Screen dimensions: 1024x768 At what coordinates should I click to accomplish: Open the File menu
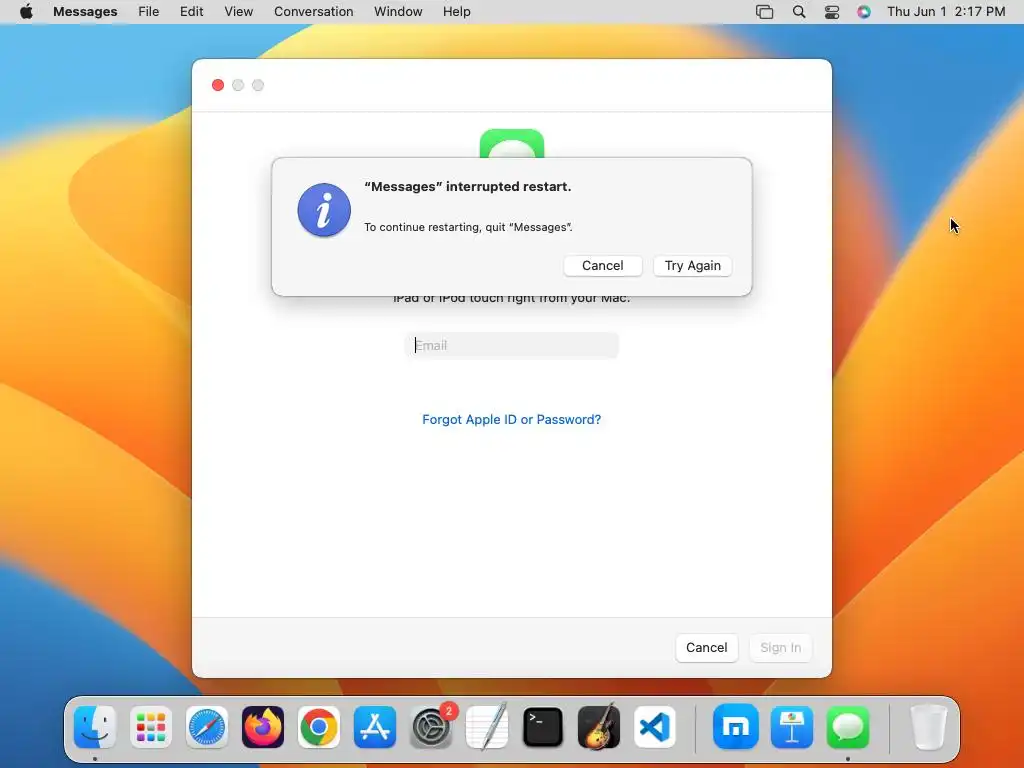point(149,12)
